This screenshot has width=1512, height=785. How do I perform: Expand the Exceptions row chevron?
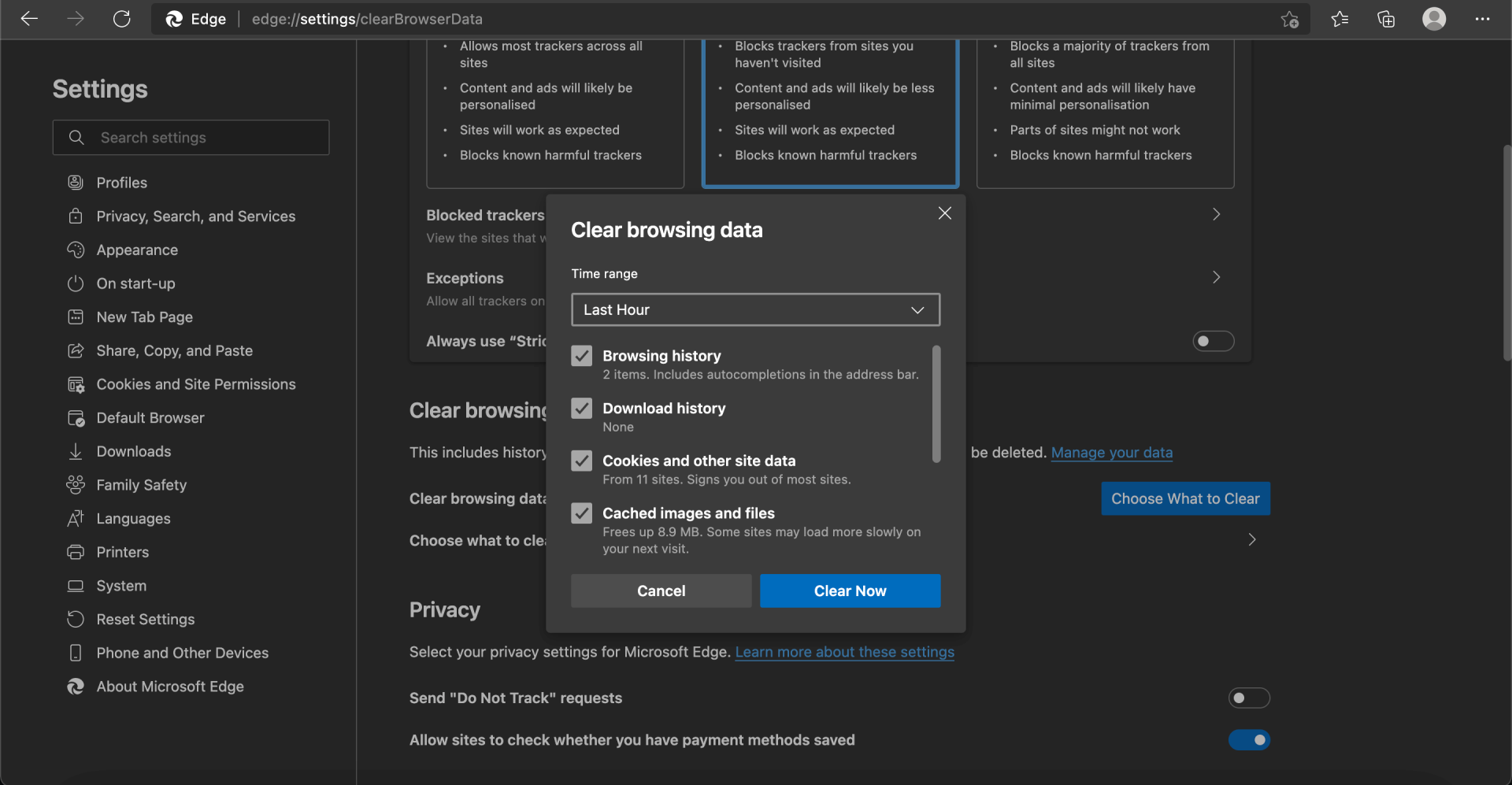(x=1217, y=277)
